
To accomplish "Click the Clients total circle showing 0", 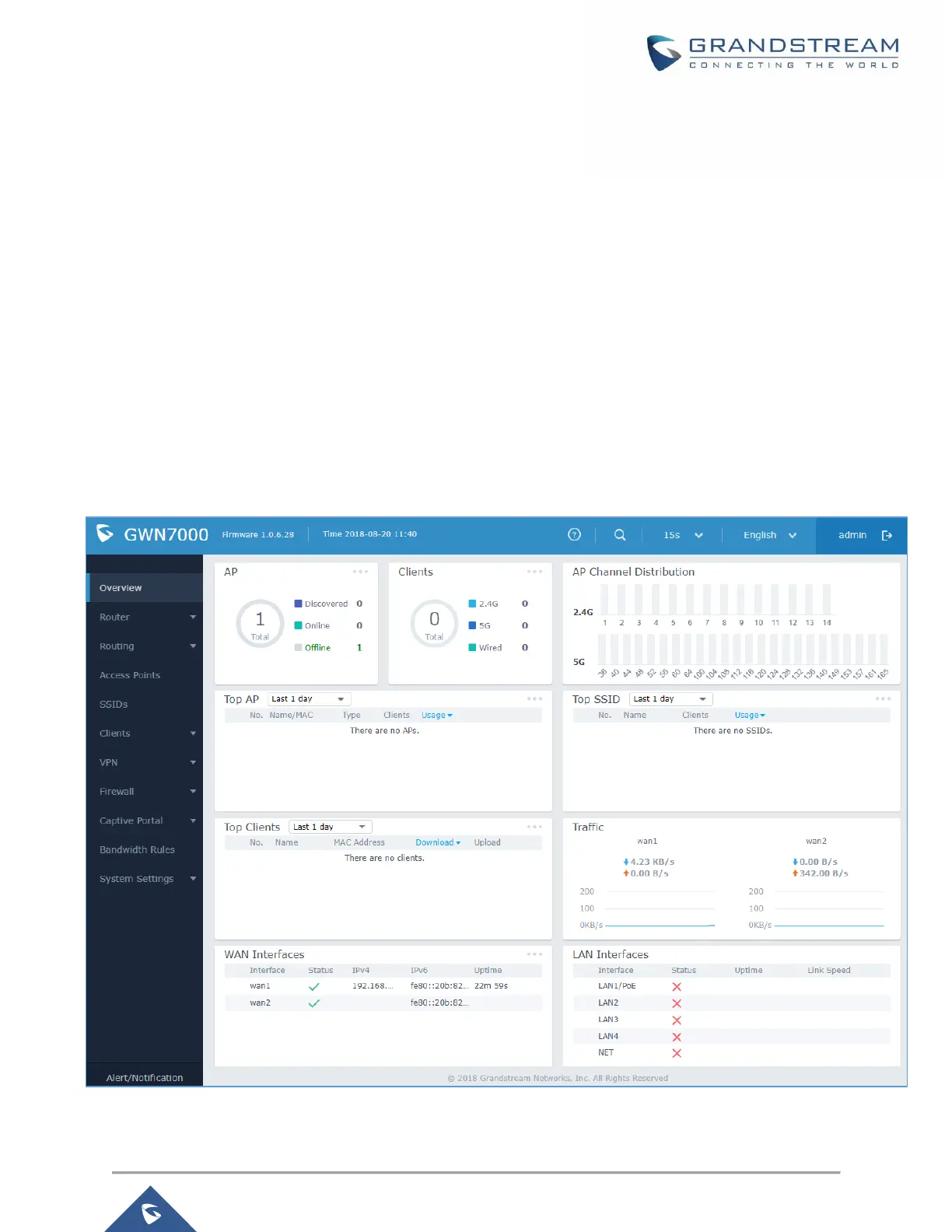I will point(434,623).
